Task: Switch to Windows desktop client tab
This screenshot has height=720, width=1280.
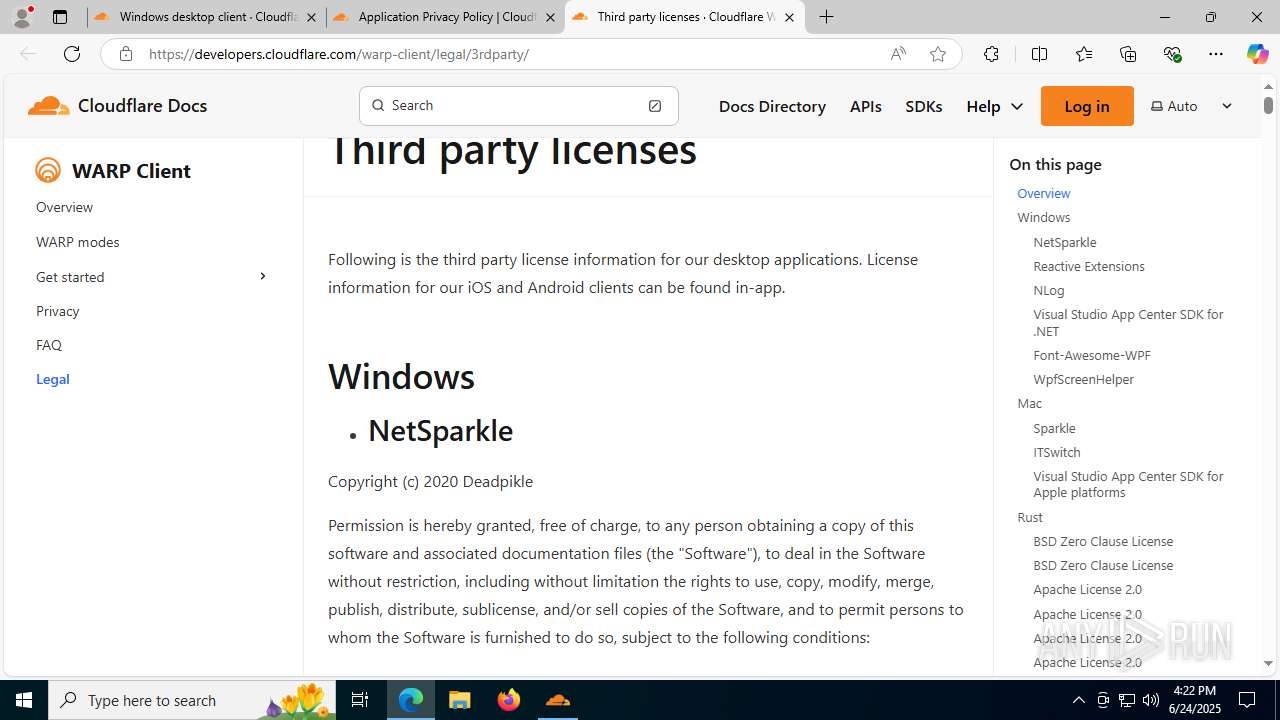Action: pyautogui.click(x=205, y=17)
